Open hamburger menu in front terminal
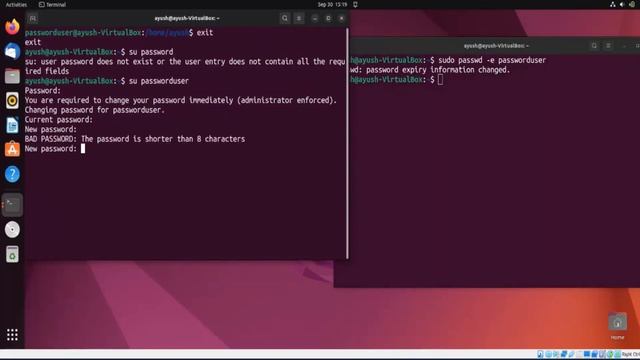The height and width of the screenshot is (360, 640). click(299, 18)
